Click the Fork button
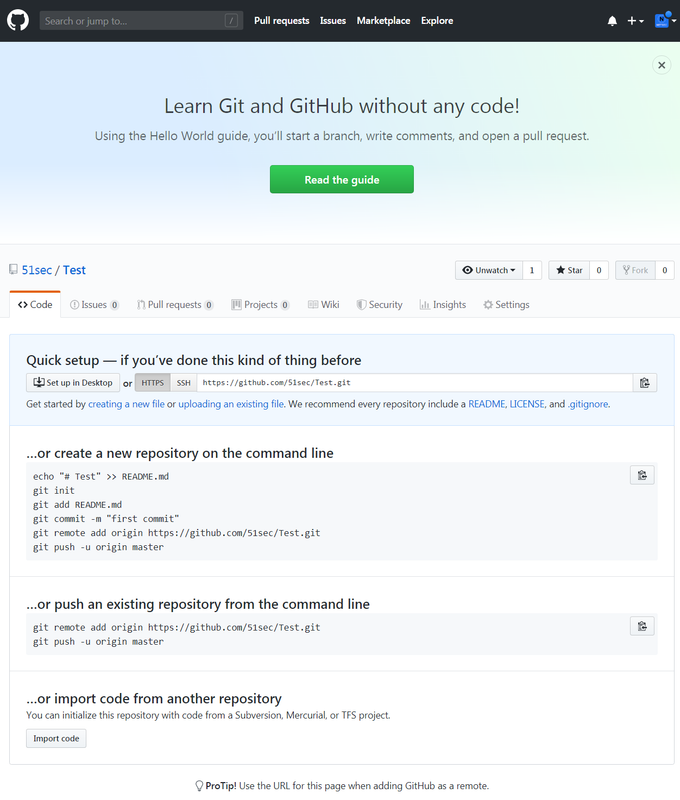Image resolution: width=680 pixels, height=800 pixels. (635, 270)
